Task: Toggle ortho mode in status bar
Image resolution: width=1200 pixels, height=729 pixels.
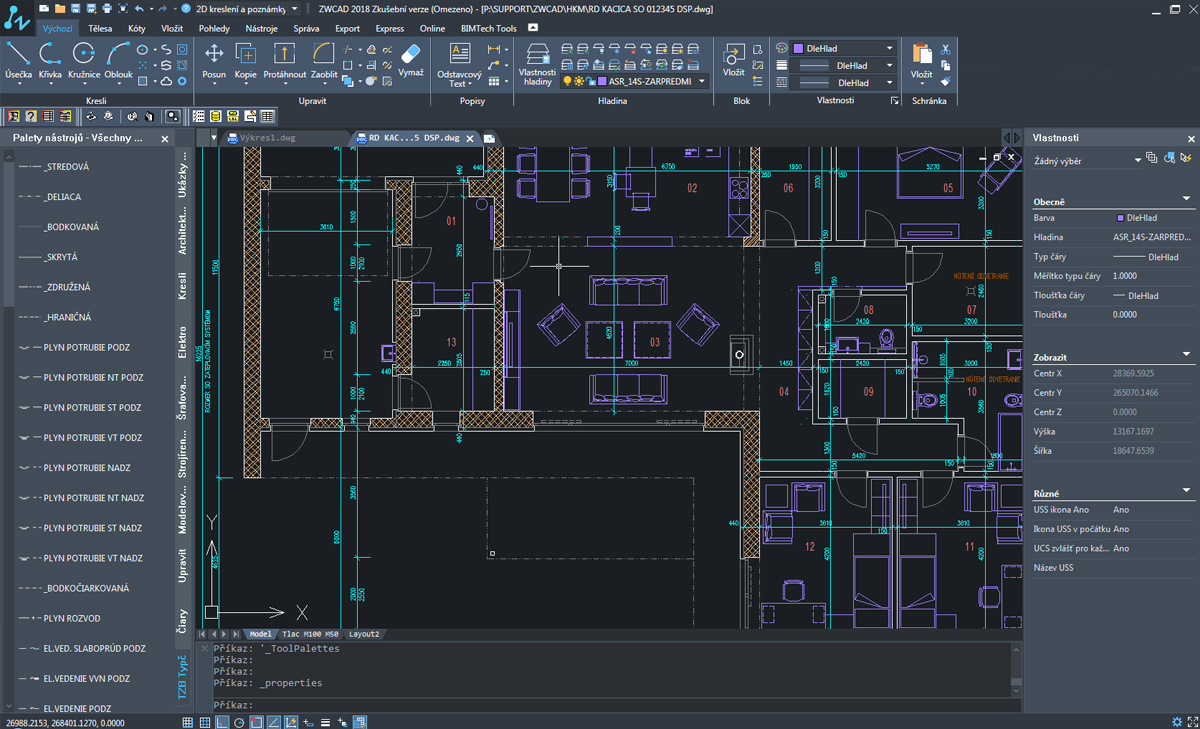Action: (222, 721)
